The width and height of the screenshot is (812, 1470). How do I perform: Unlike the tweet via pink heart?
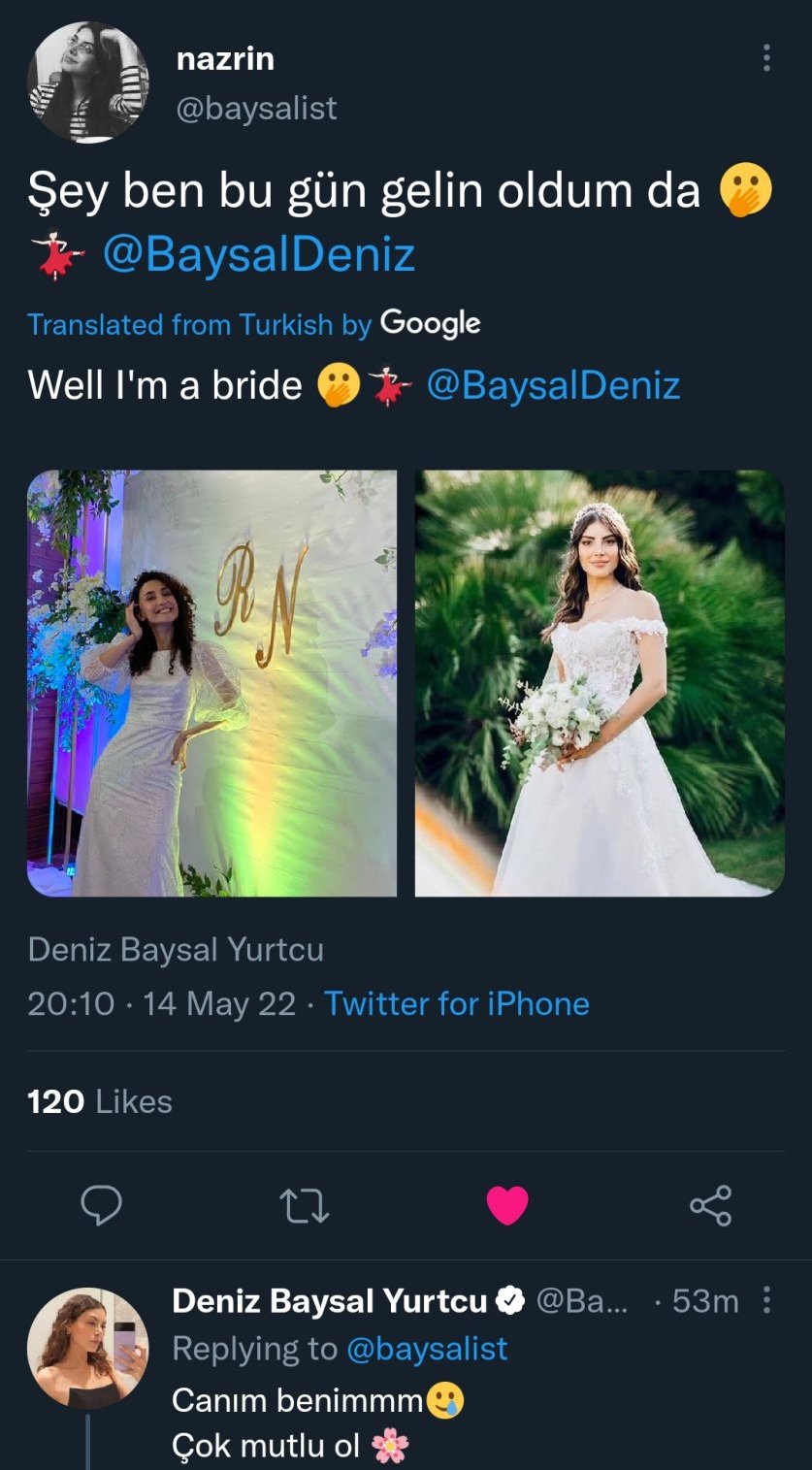tap(507, 1205)
